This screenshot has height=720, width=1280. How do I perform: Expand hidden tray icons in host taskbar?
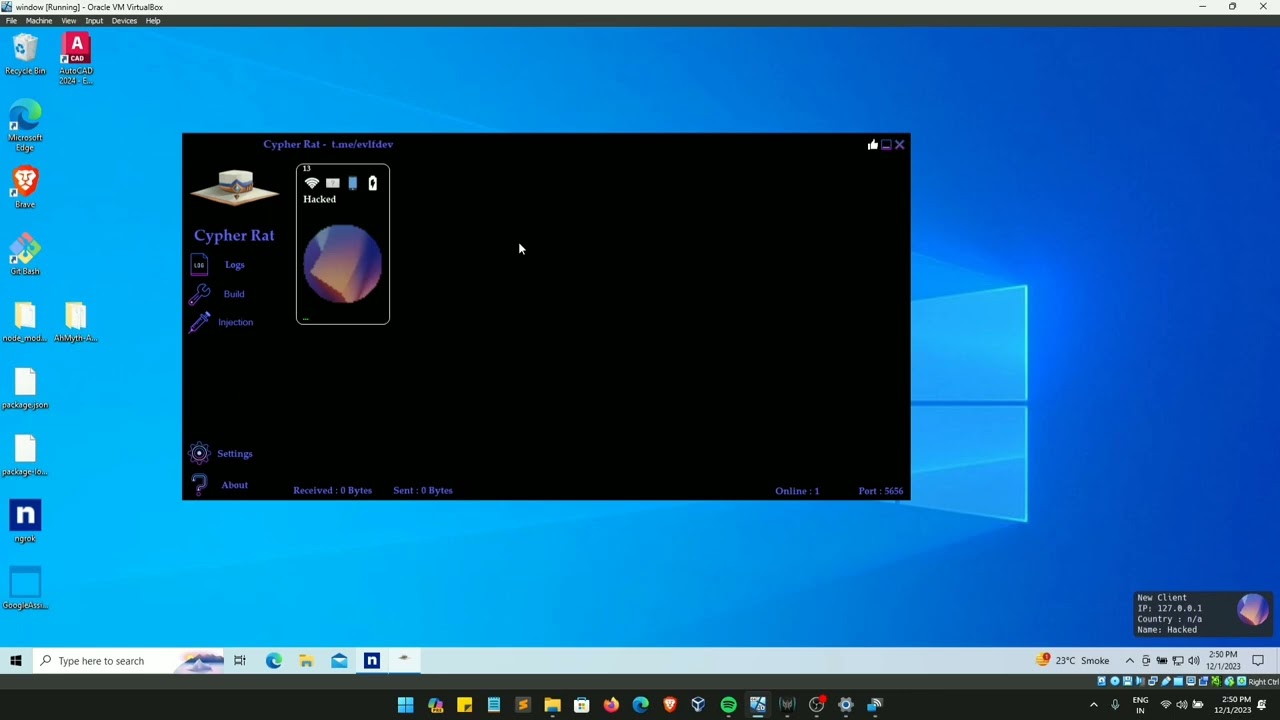(1093, 705)
